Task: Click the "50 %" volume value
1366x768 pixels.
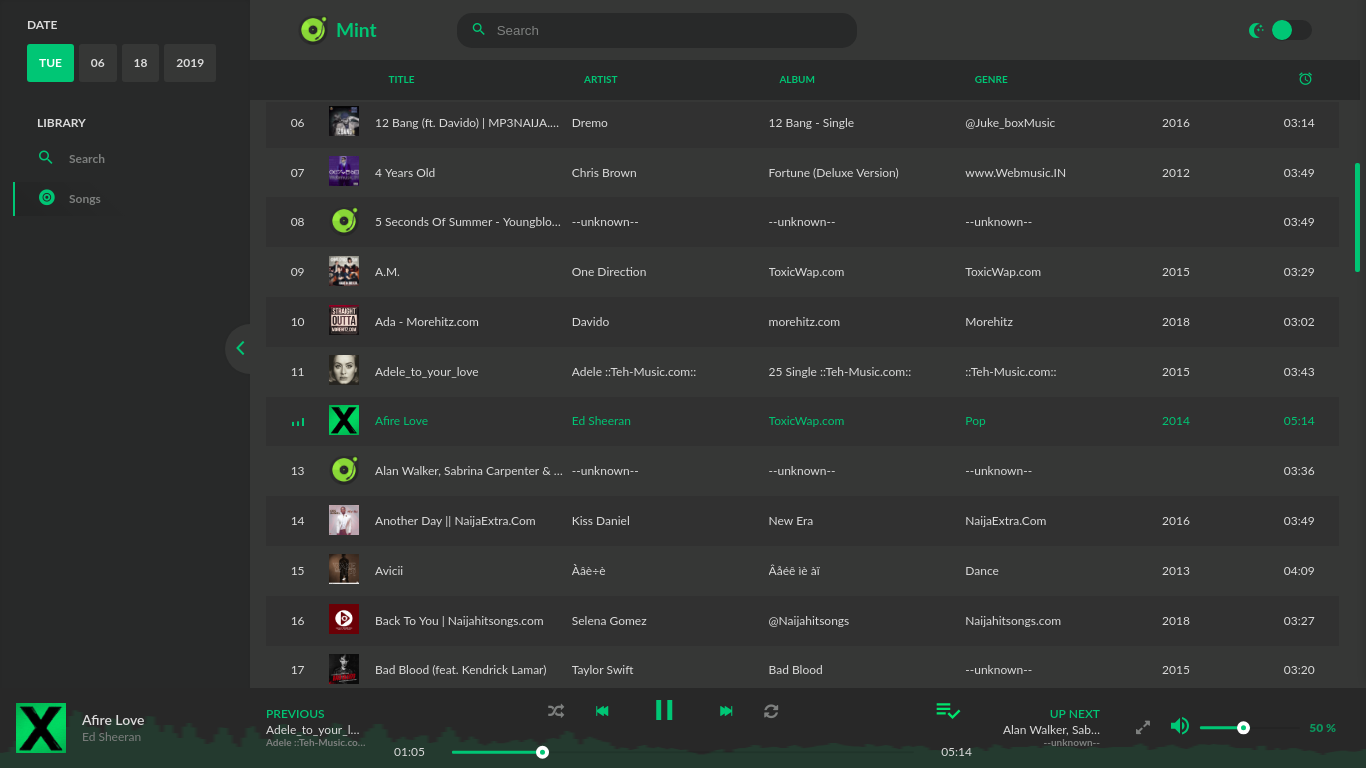Action: 1322,728
